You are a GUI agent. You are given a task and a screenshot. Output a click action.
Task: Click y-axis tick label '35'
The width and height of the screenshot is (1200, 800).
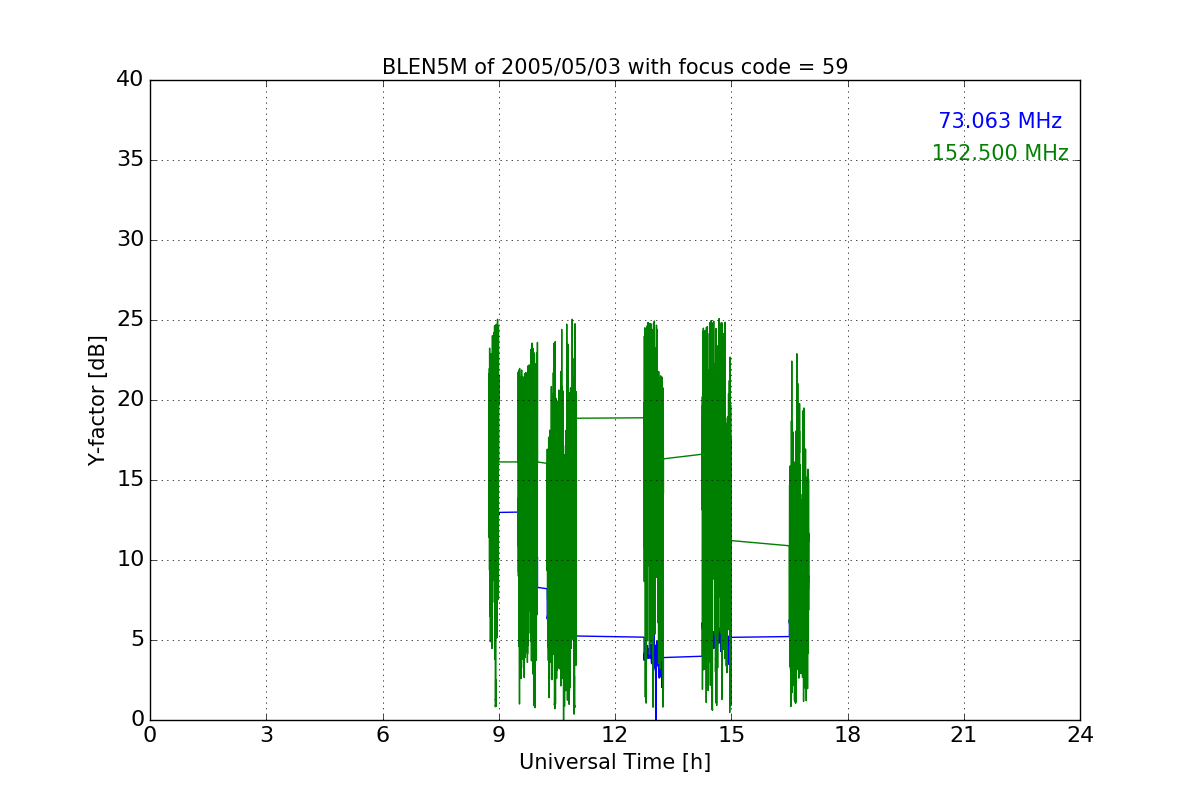coord(129,160)
